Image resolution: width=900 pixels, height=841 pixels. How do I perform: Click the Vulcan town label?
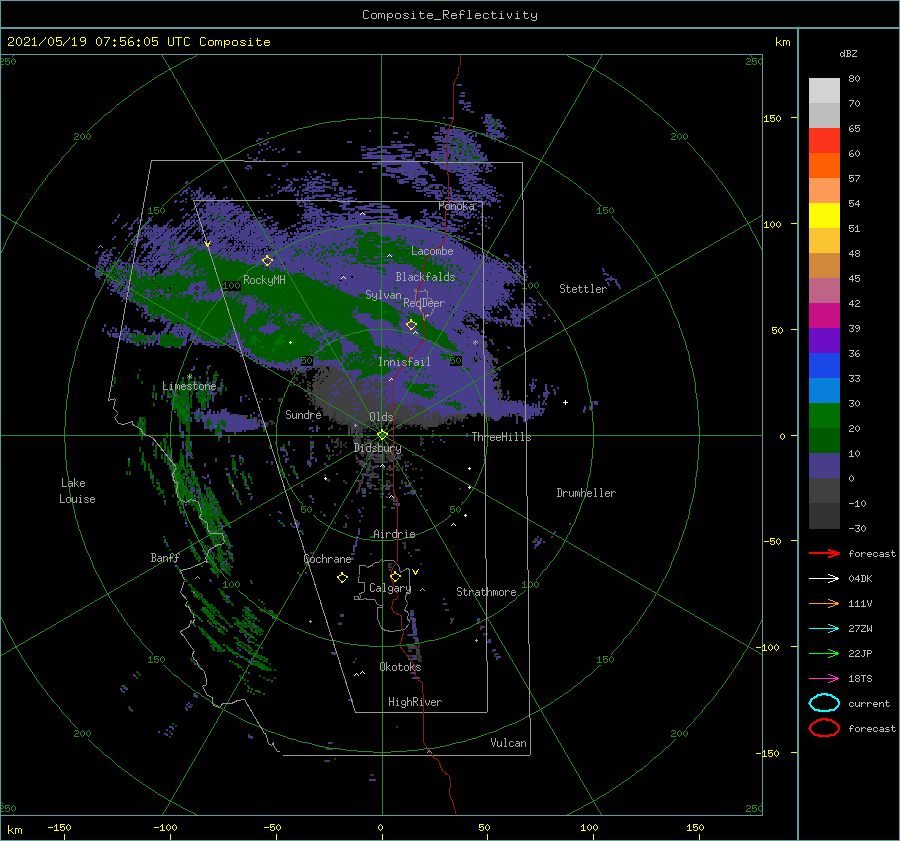coord(509,743)
